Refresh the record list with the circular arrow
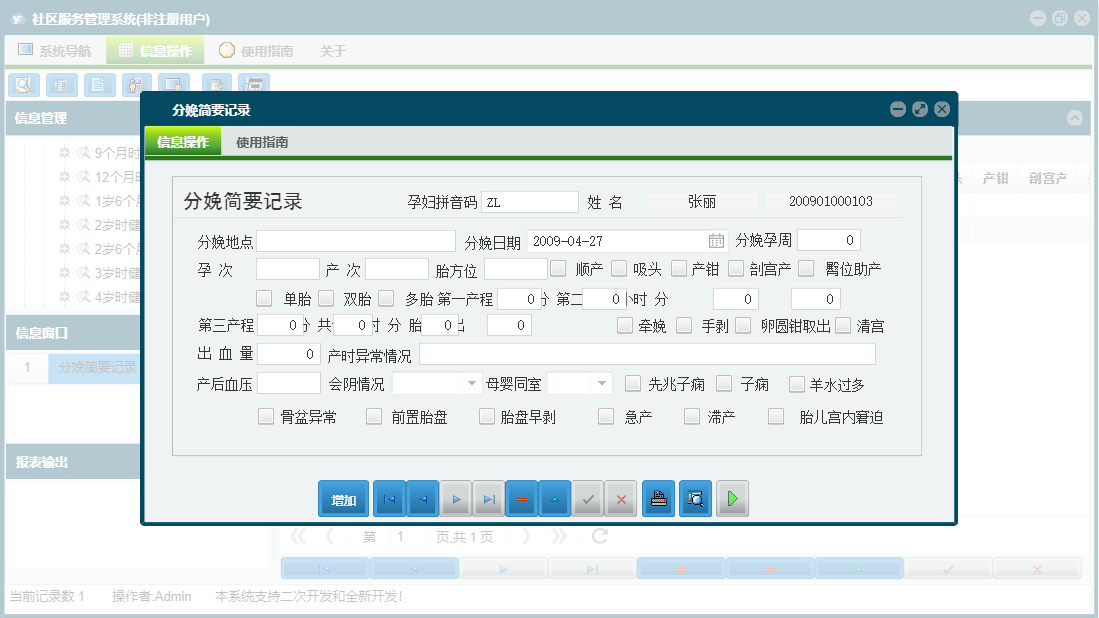This screenshot has width=1099, height=618. [598, 536]
